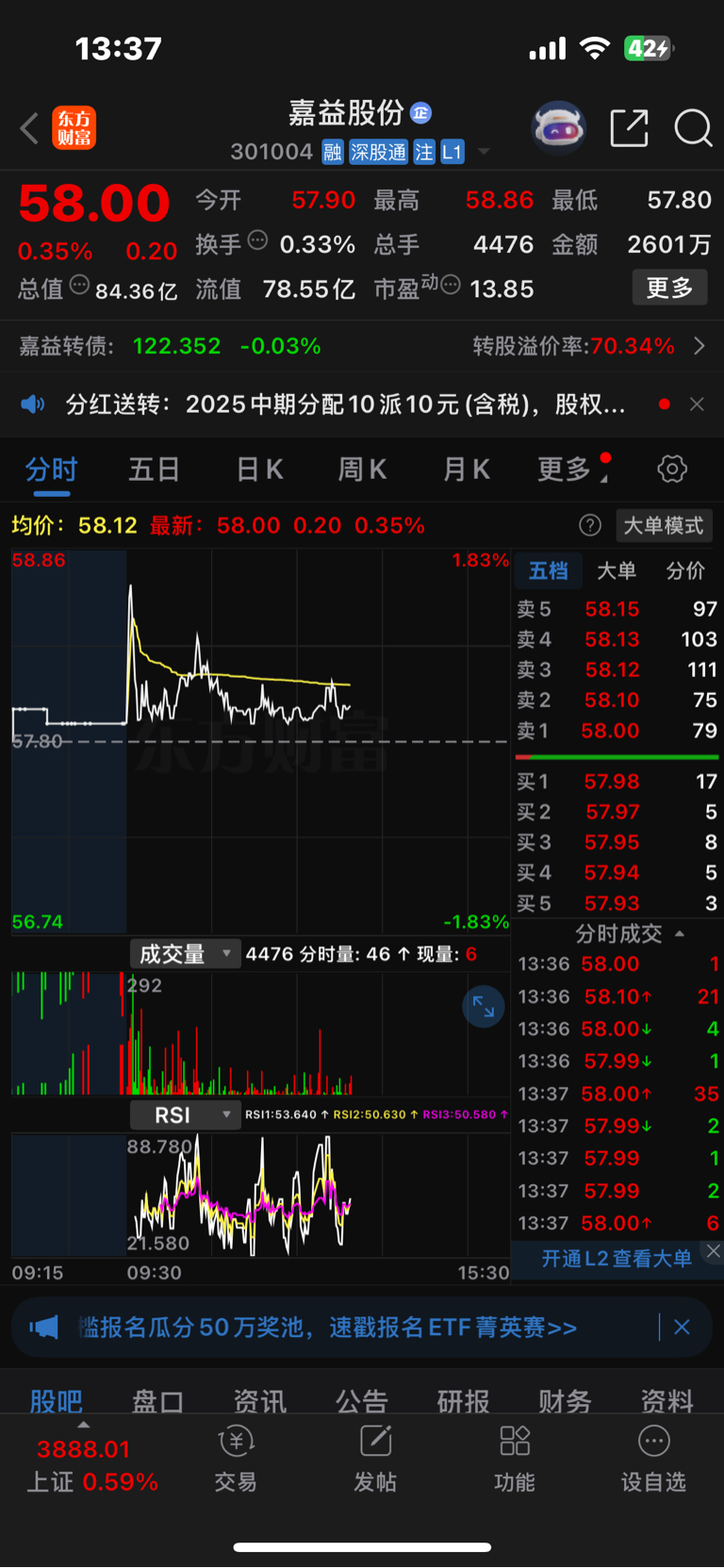Close the 开通L2 banner
724x1568 pixels.
pos(714,1250)
